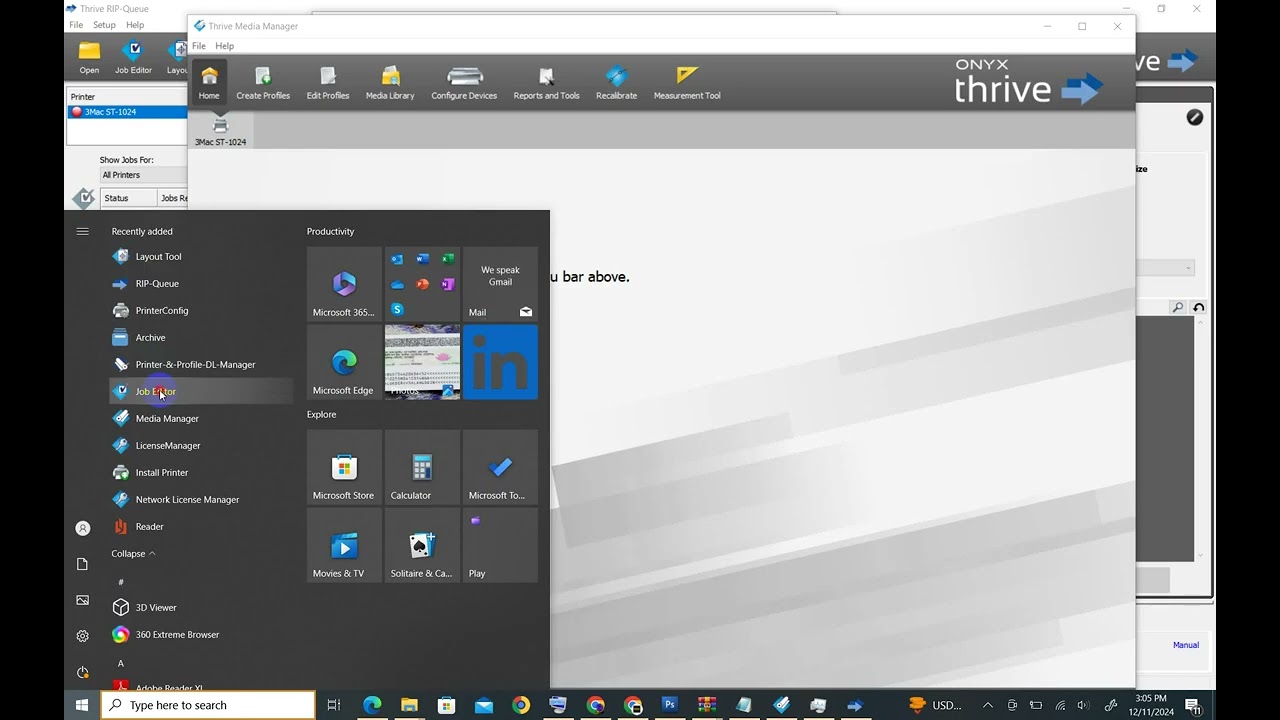Screen dimensions: 1280x720
Task: Open Pictures from the Start menu sidebar
Action: (83, 600)
